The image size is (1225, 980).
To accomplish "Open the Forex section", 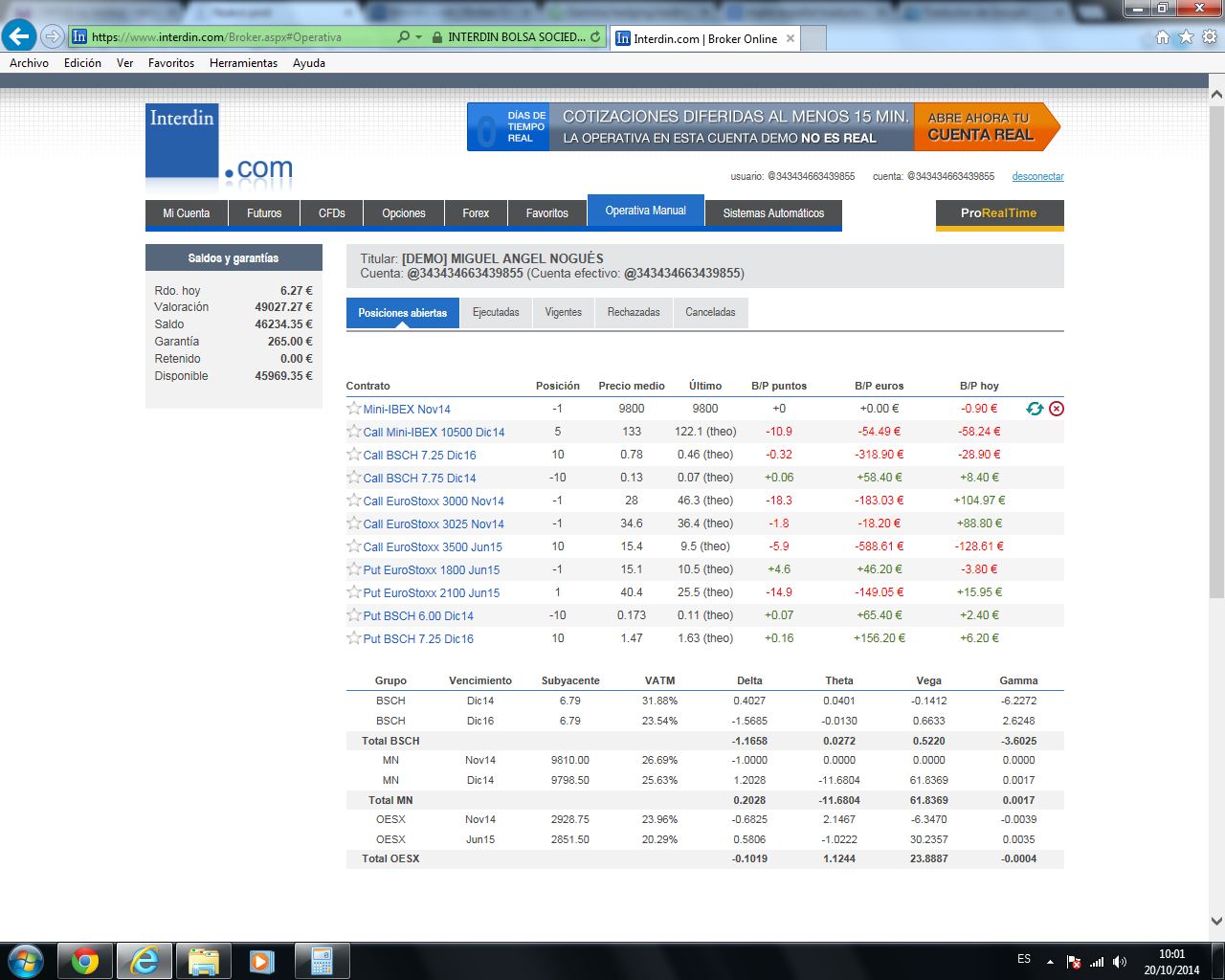I will [476, 213].
